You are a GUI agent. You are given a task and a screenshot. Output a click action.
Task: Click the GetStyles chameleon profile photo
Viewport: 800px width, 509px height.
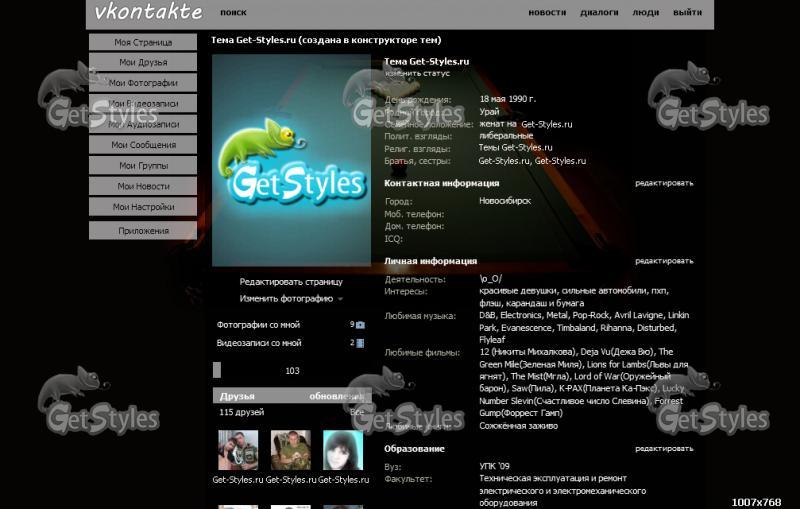291,160
